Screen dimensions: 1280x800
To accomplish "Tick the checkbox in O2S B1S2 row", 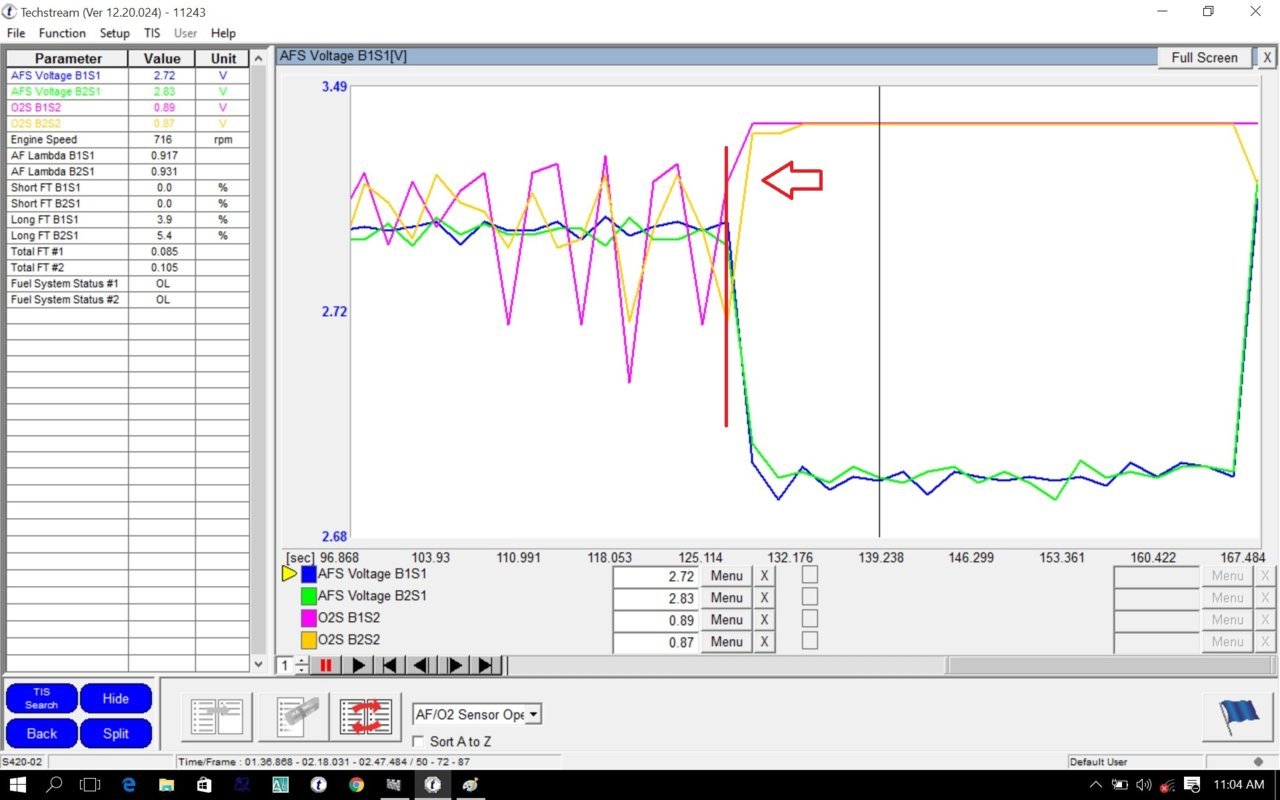I will 809,619.
